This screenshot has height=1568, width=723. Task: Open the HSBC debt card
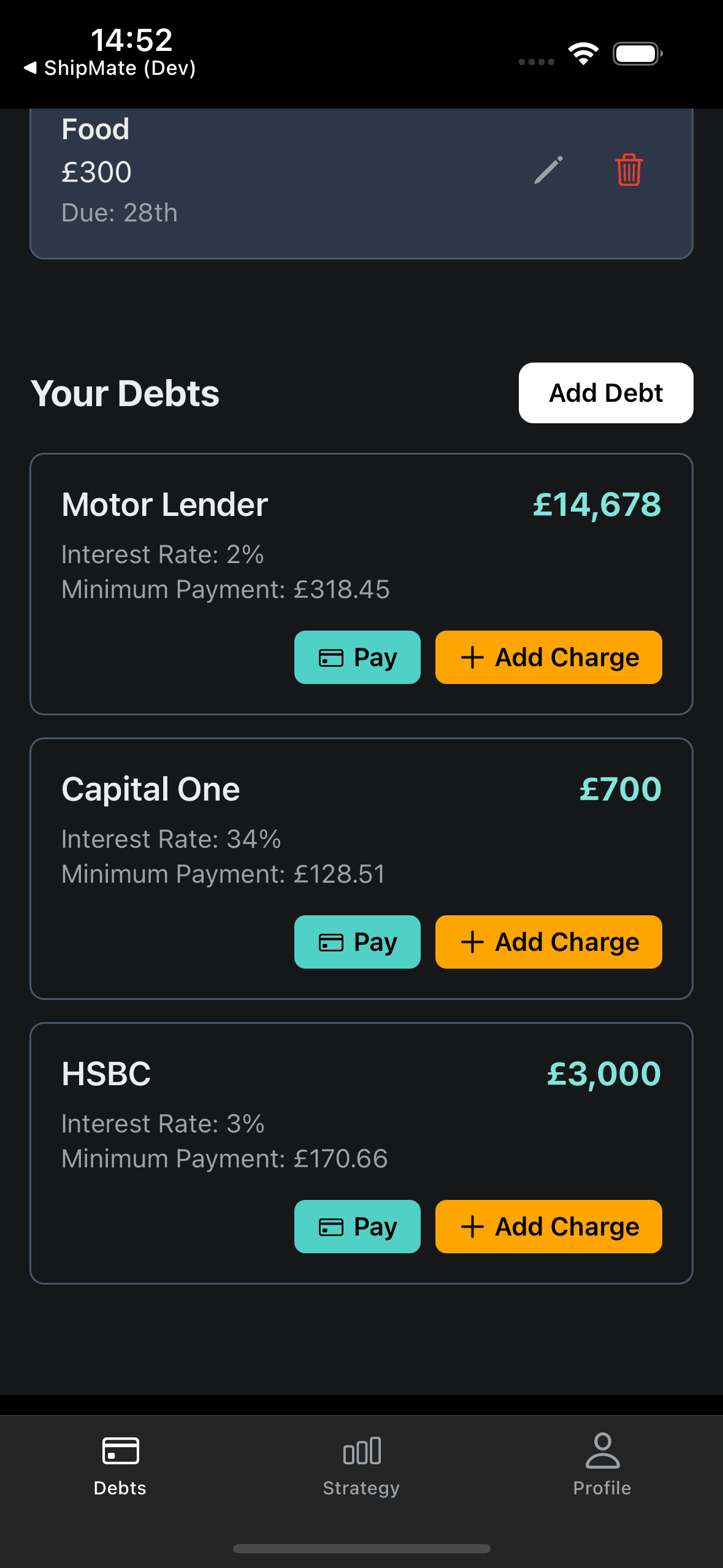pos(106,1074)
